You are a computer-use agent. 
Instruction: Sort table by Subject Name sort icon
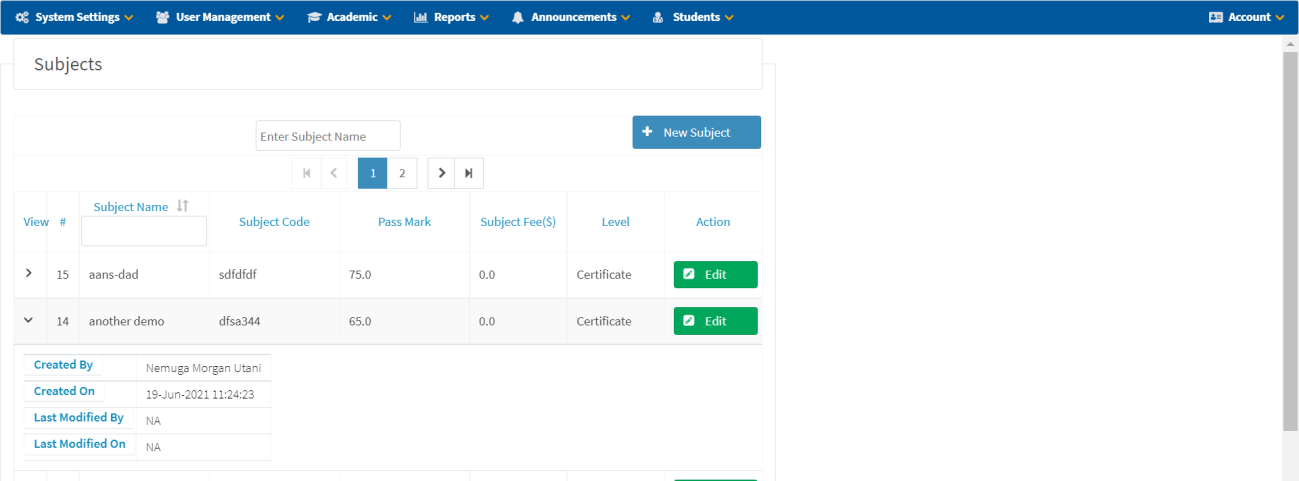(x=182, y=206)
